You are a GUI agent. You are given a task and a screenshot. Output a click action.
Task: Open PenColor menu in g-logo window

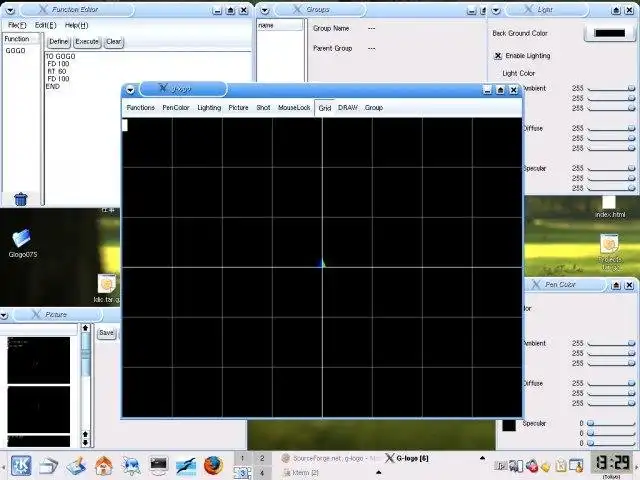[x=176, y=108]
